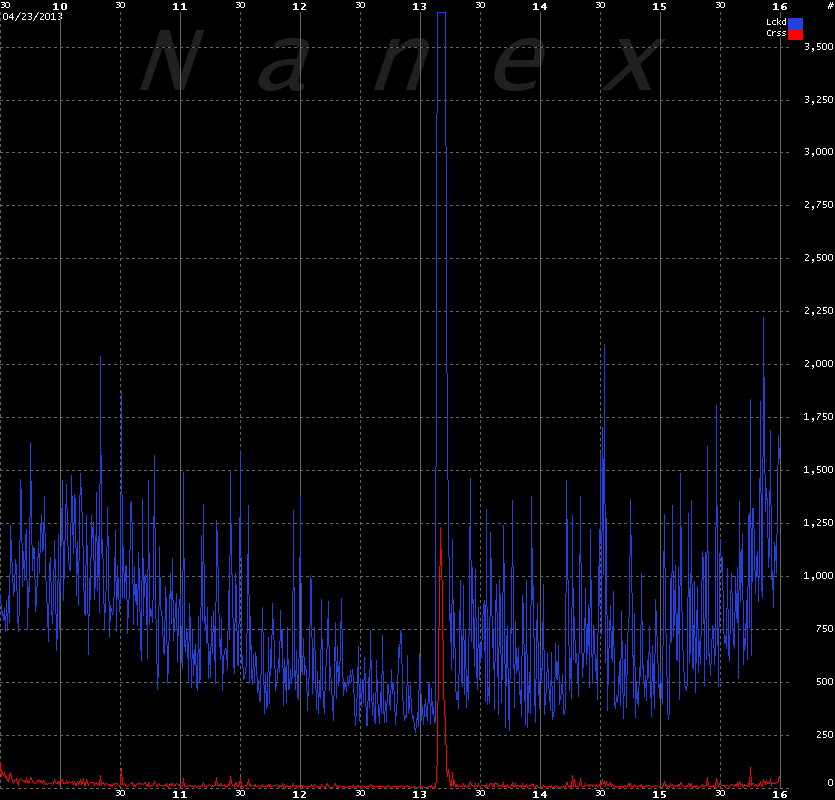Click the red Crss legend color swatch

tap(796, 34)
